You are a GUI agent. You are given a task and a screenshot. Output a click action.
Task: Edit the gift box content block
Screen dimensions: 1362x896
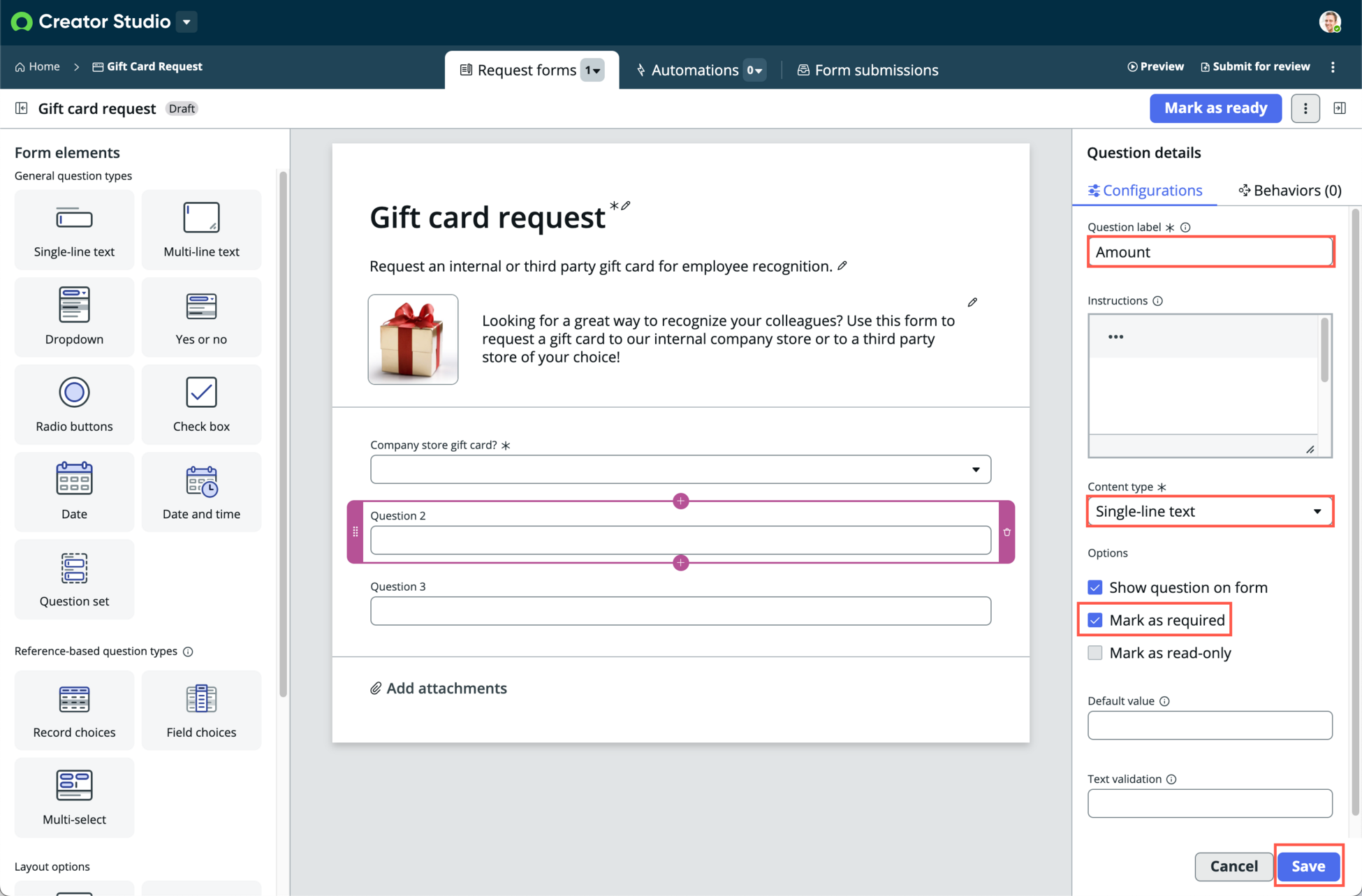coord(972,302)
